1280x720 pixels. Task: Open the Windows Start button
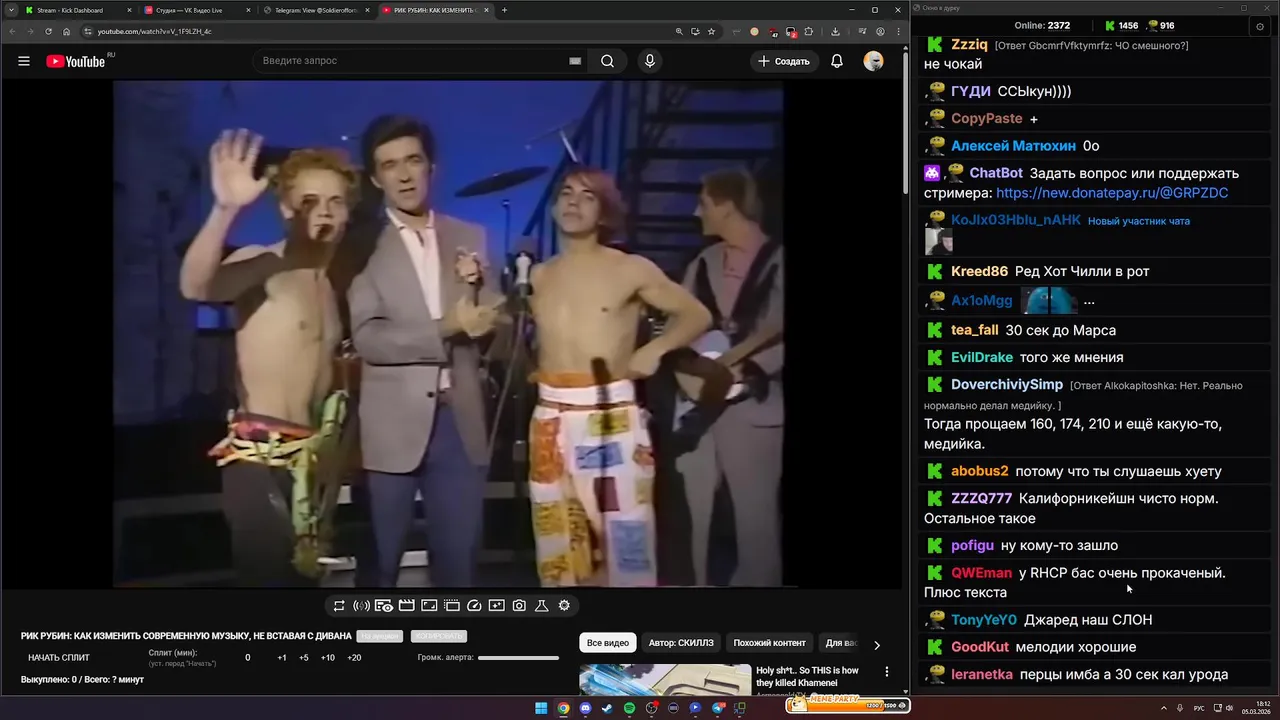click(541, 708)
